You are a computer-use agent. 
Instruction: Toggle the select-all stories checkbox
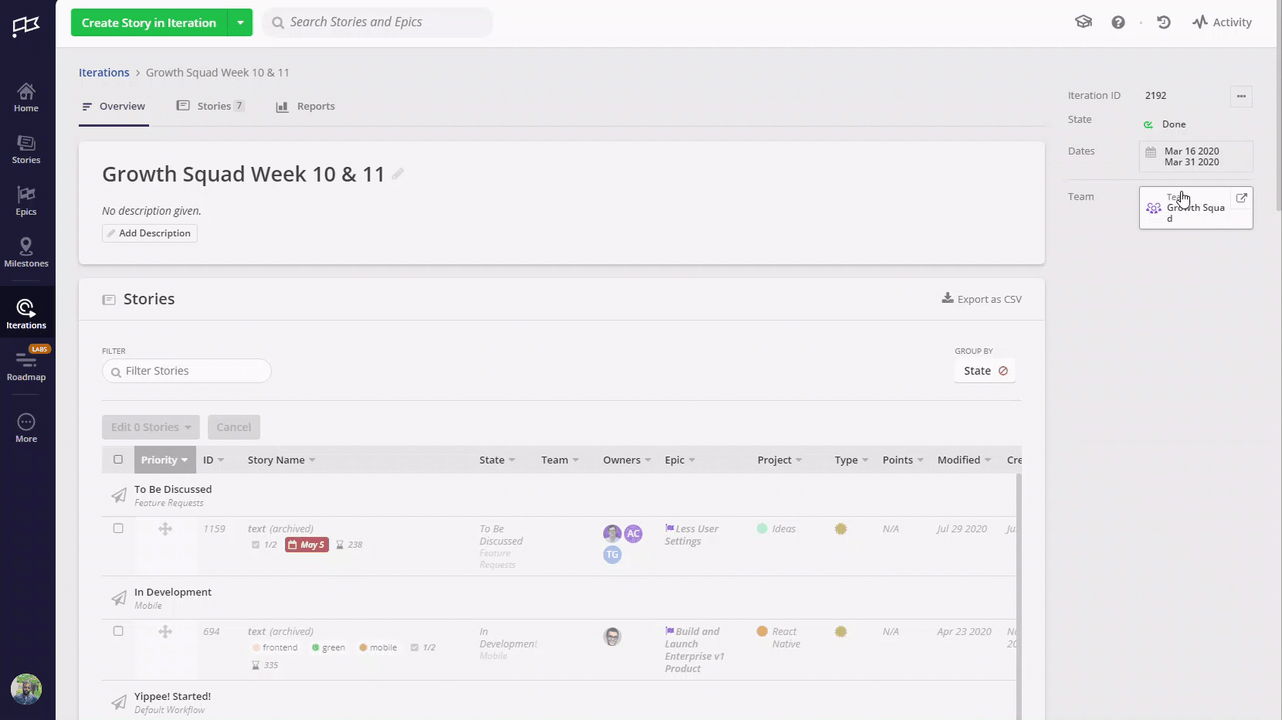[118, 460]
